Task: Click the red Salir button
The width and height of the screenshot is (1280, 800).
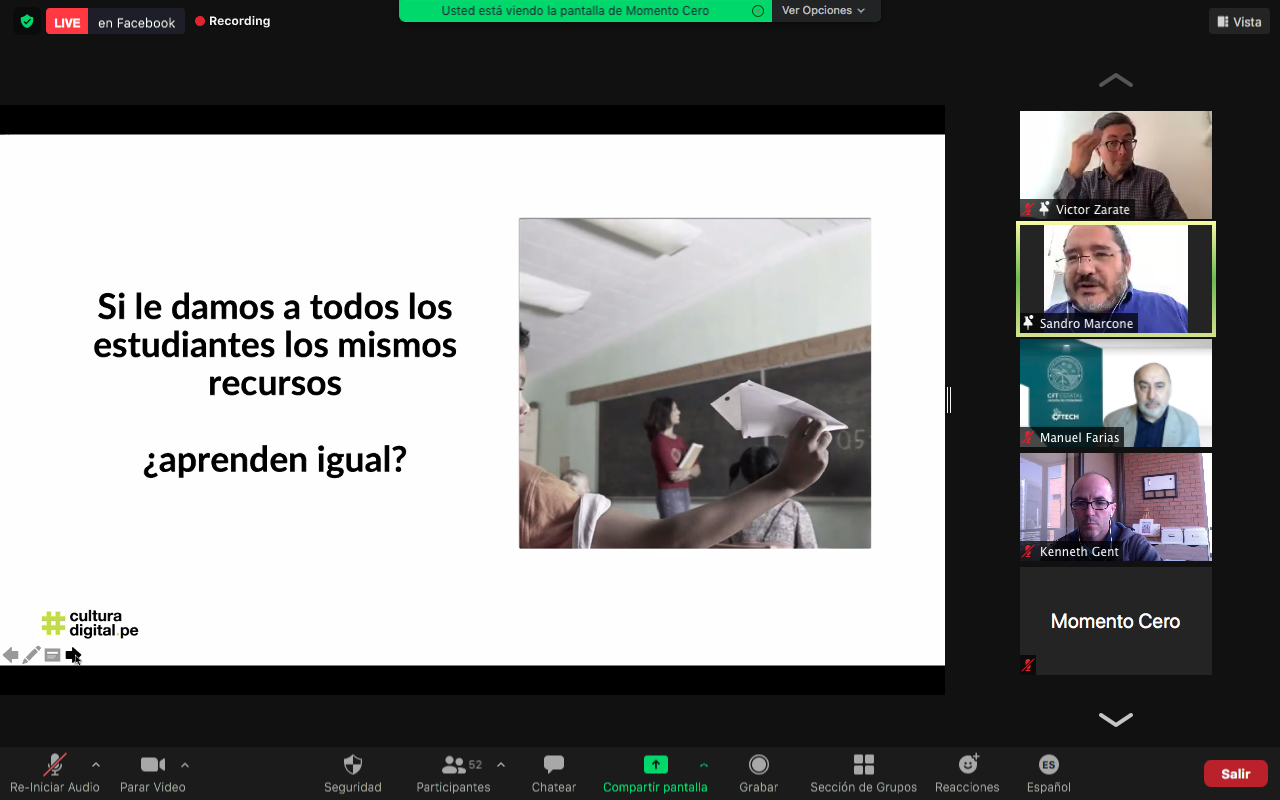Action: coord(1235,774)
